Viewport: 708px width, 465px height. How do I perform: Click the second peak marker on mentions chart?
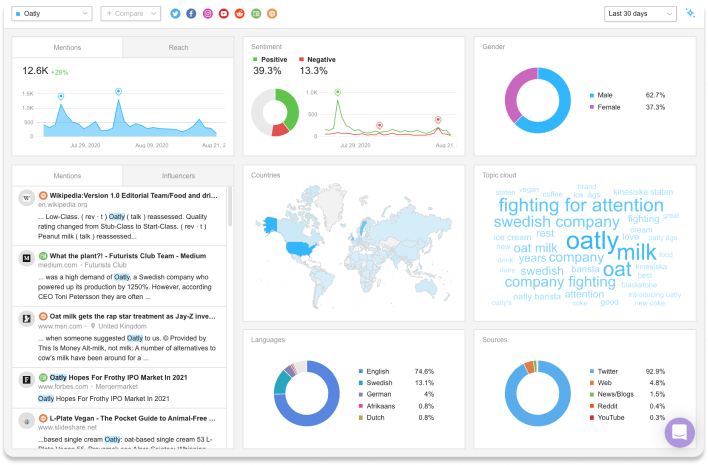(118, 92)
